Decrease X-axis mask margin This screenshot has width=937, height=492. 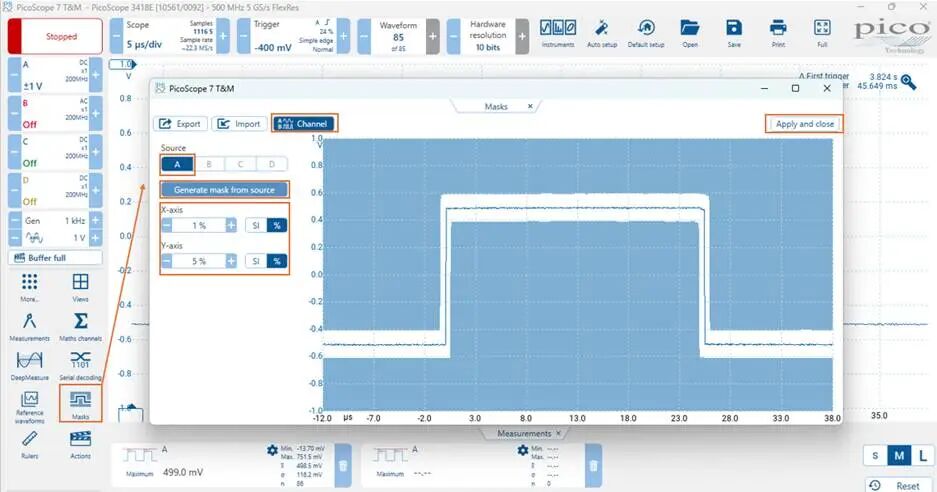click(x=167, y=225)
